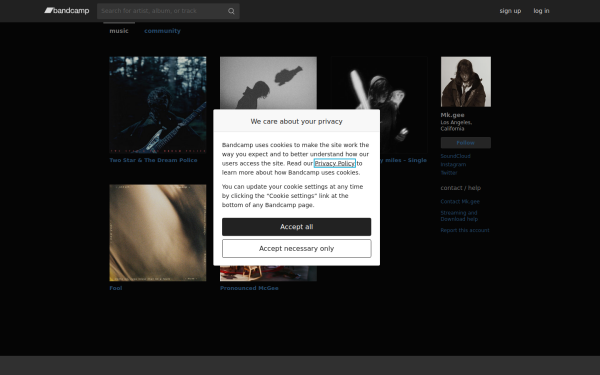Image resolution: width=600 pixels, height=375 pixels.
Task: Click the 'miles - Single' title link
Action: (x=403, y=160)
